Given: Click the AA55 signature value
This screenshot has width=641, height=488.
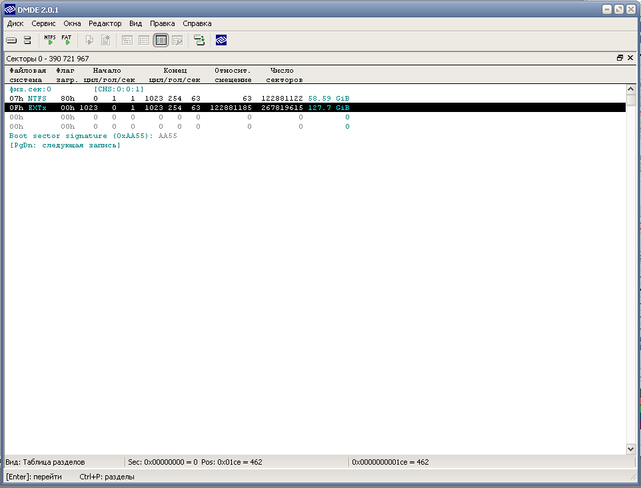Looking at the screenshot, I should coord(168,136).
